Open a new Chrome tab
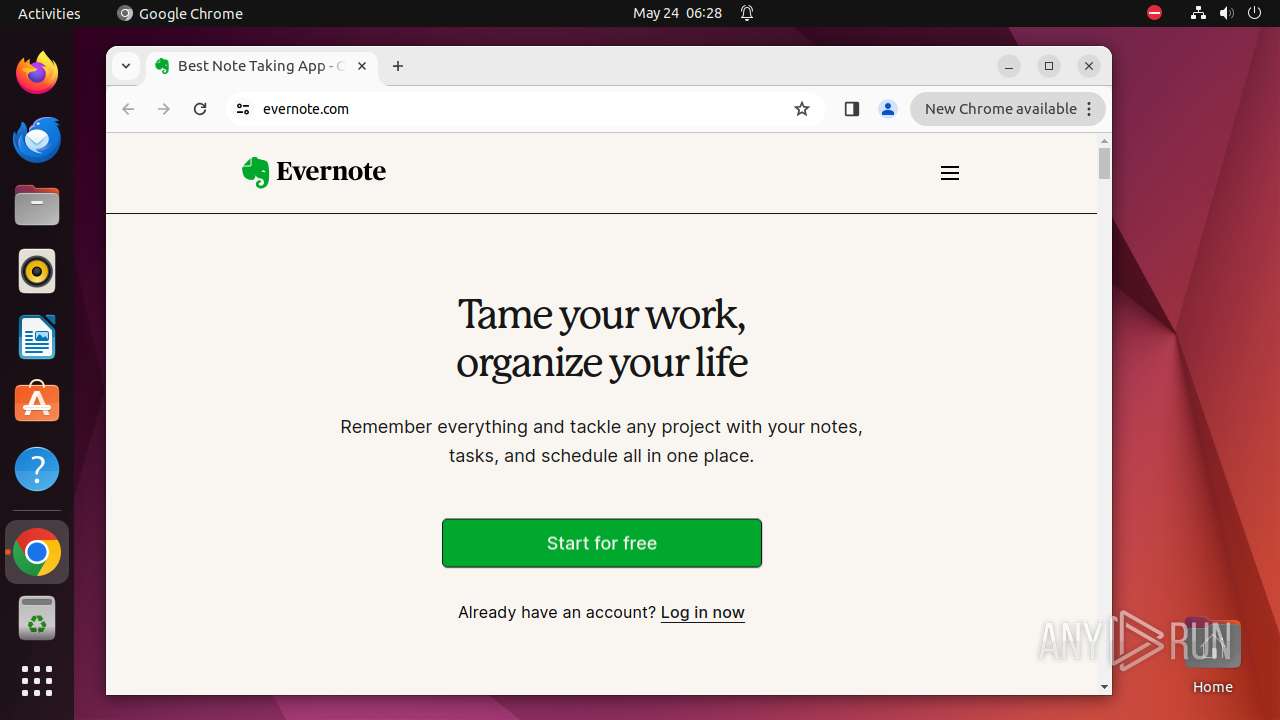This screenshot has width=1280, height=720. [398, 66]
